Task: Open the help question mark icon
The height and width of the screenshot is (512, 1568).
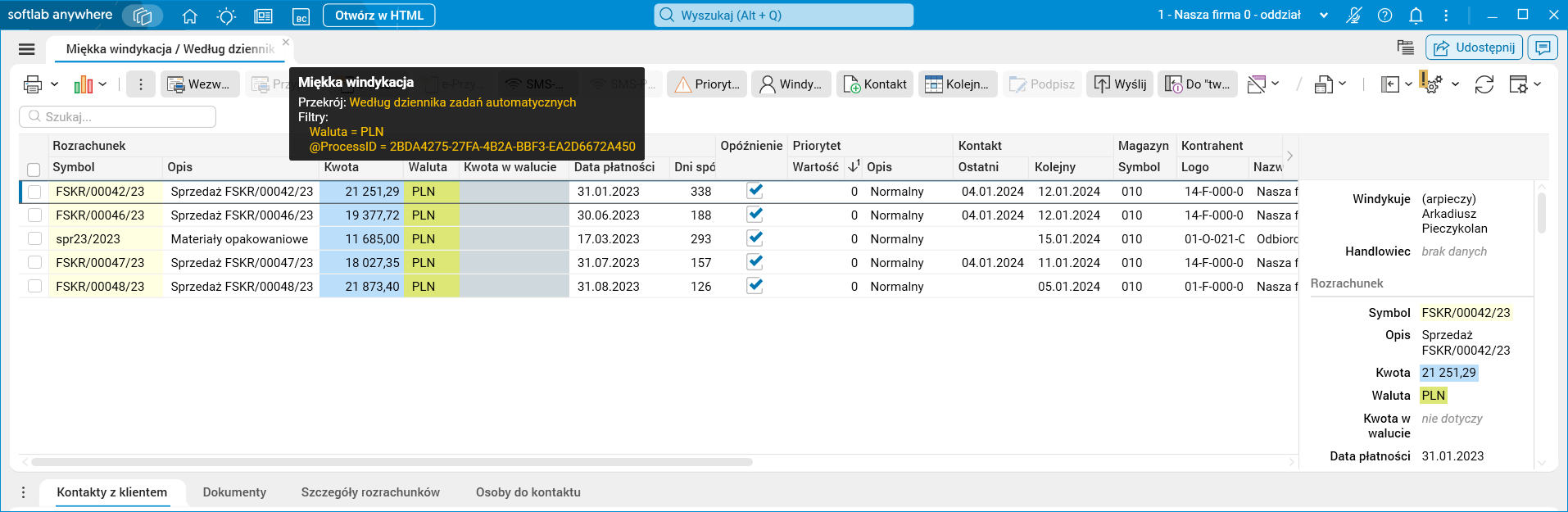Action: coord(1384,16)
